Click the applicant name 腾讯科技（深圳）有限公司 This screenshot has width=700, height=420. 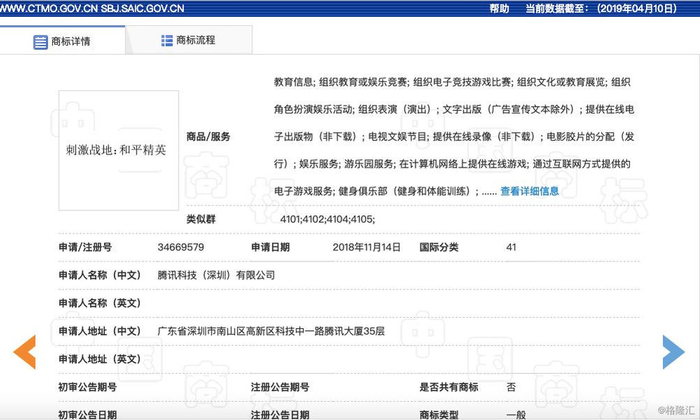tap(216, 275)
